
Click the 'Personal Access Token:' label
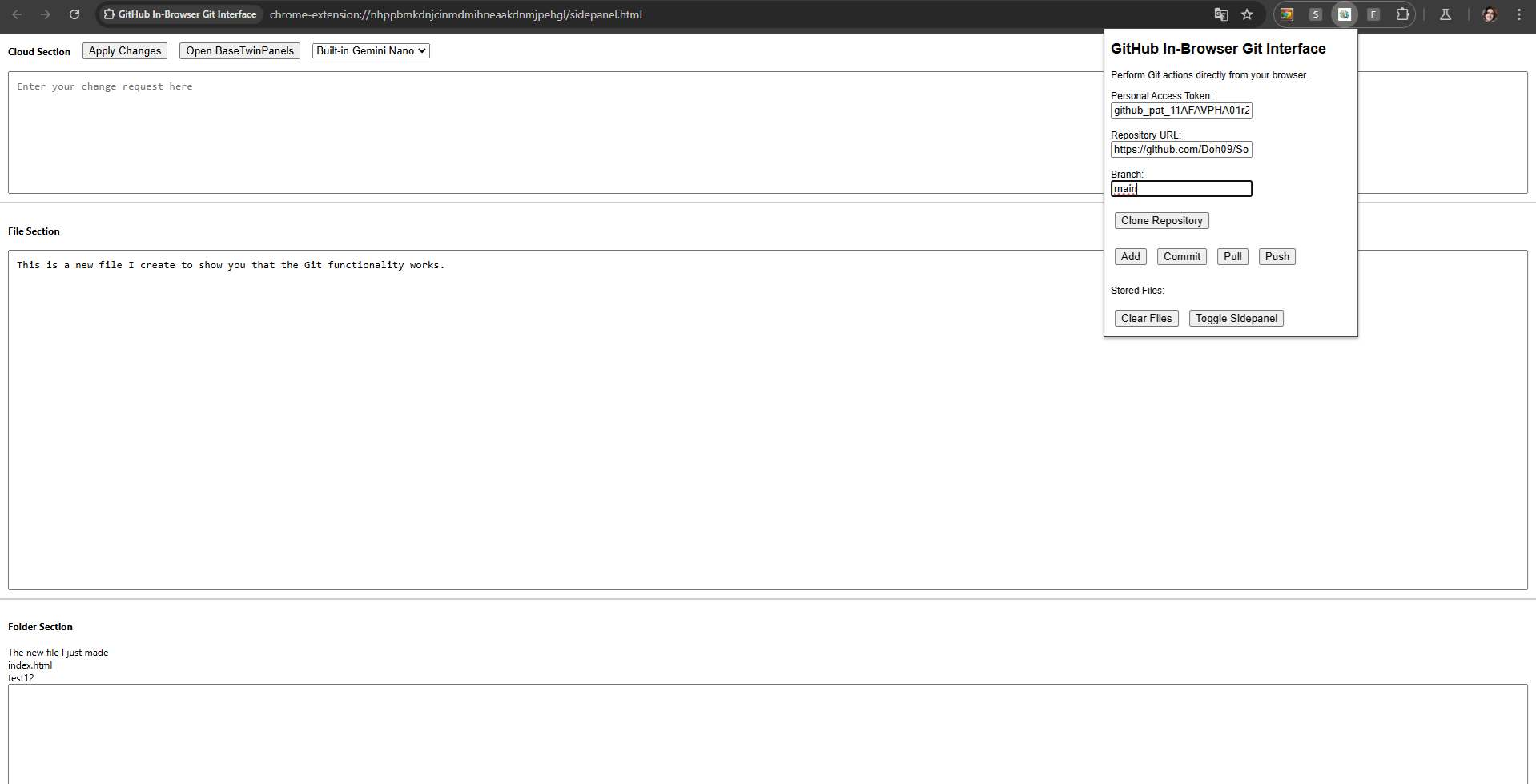(x=1161, y=96)
